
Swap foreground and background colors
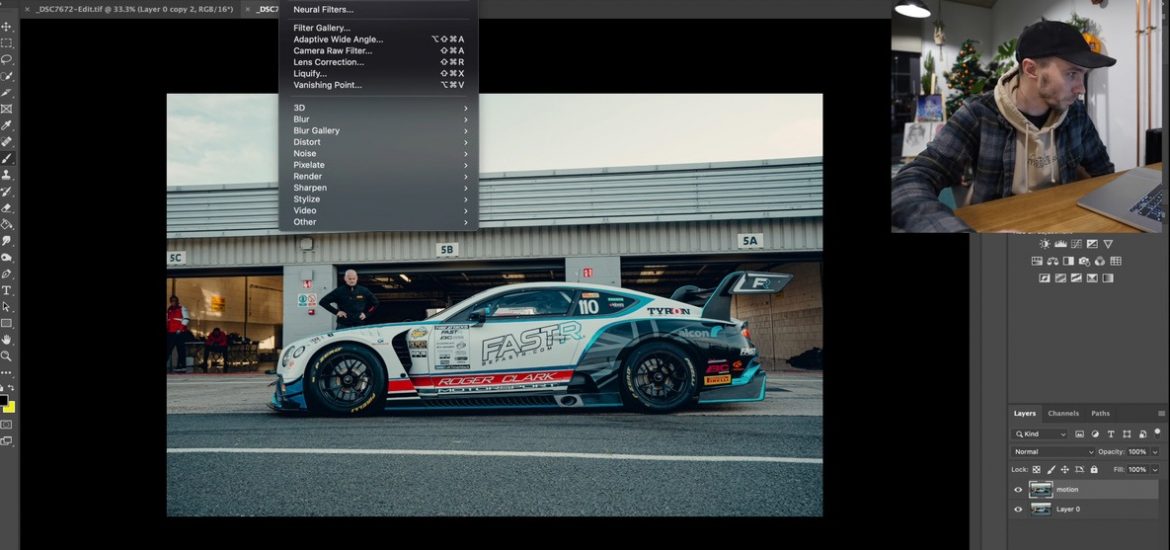point(10,387)
